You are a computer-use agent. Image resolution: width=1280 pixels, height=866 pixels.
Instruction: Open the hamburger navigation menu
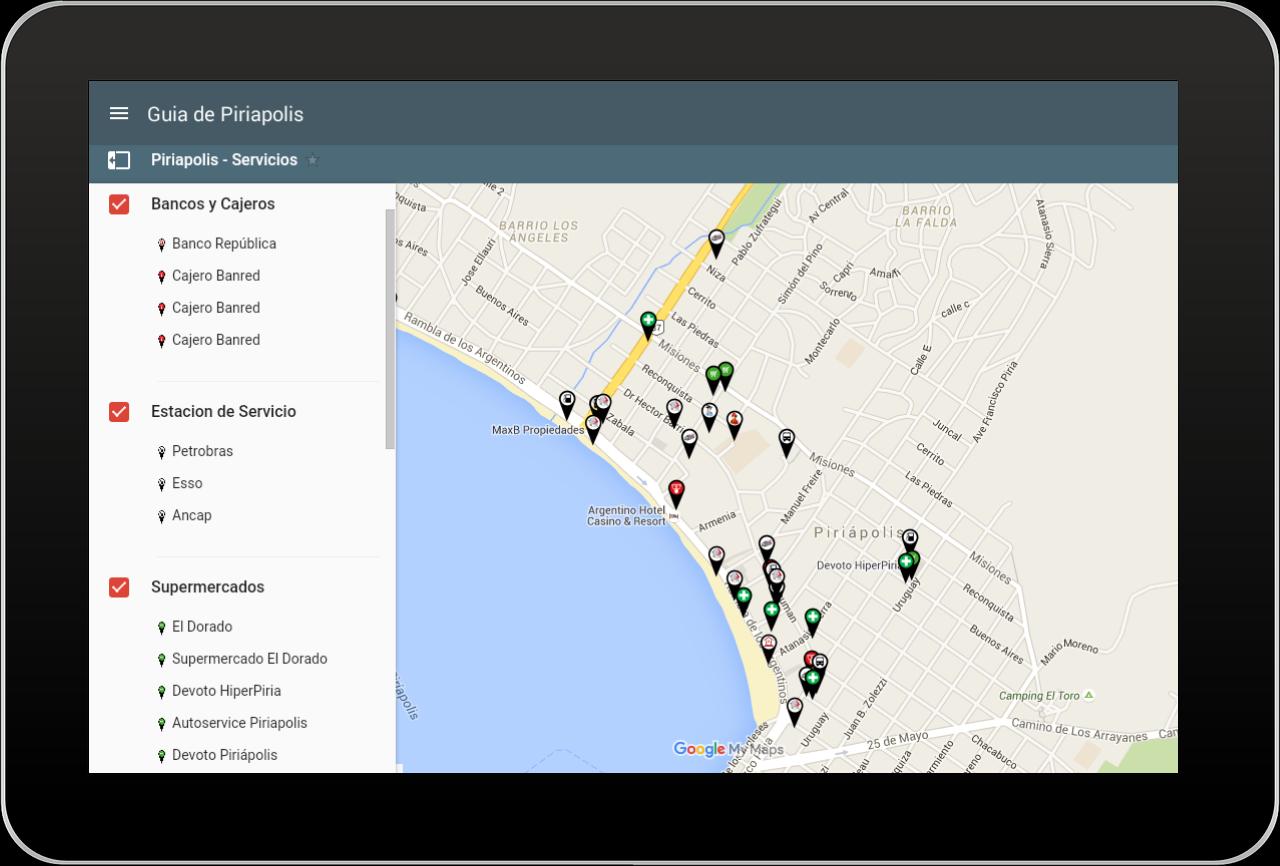pos(119,114)
